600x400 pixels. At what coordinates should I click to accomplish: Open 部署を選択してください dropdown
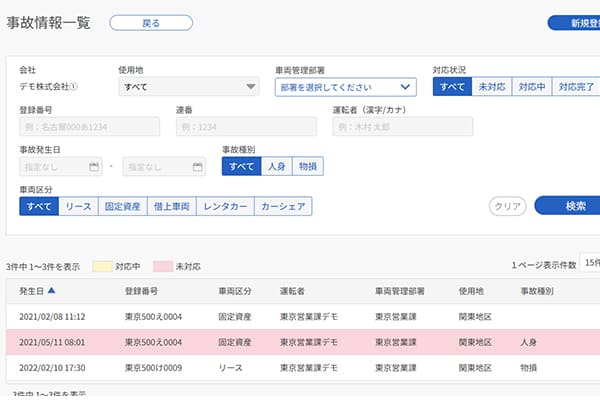[x=346, y=87]
